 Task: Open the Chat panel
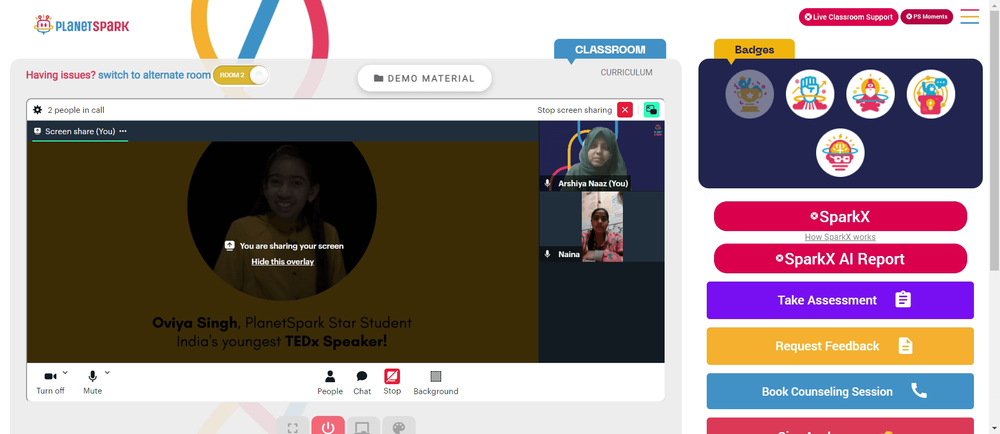pos(362,382)
